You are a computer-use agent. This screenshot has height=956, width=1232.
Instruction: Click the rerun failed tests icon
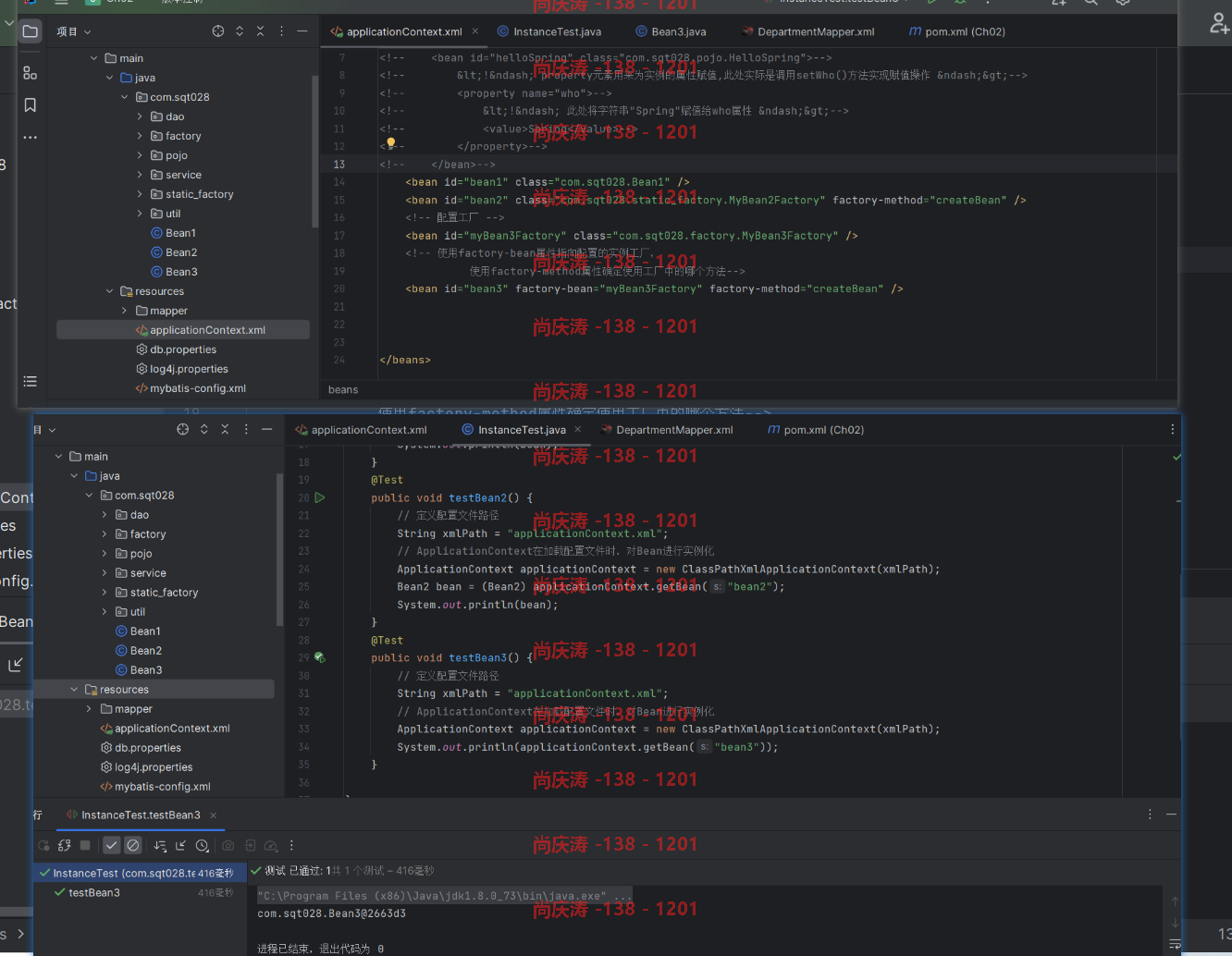coord(64,845)
